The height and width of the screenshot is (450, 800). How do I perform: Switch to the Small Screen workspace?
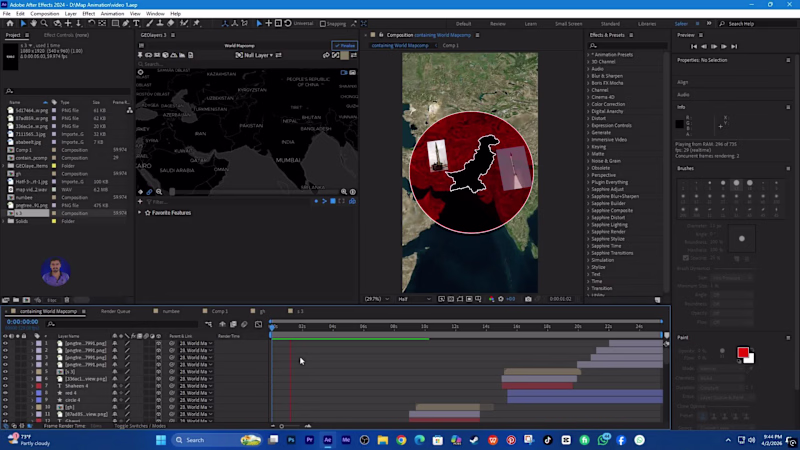pyautogui.click(x=568, y=23)
